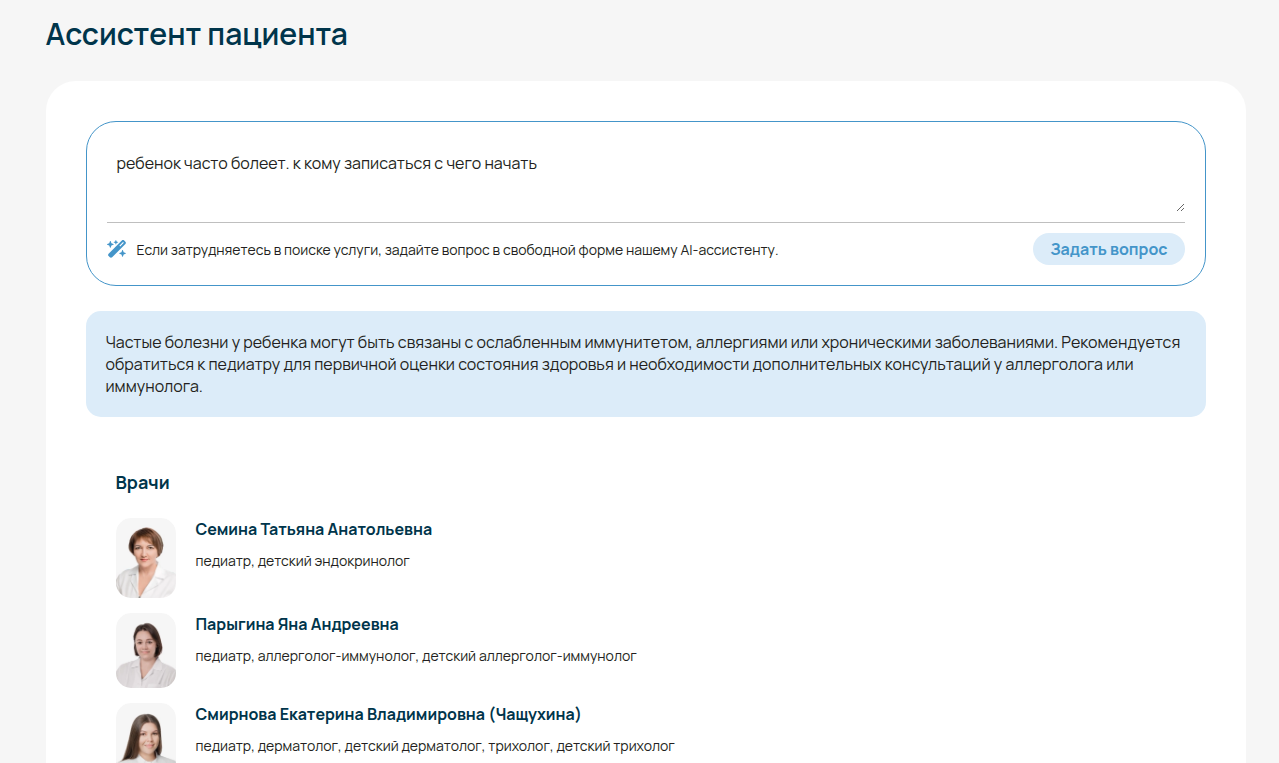Click the word "иммунолога" ending the answer
Screen dimensions: 1279x763
(153, 386)
